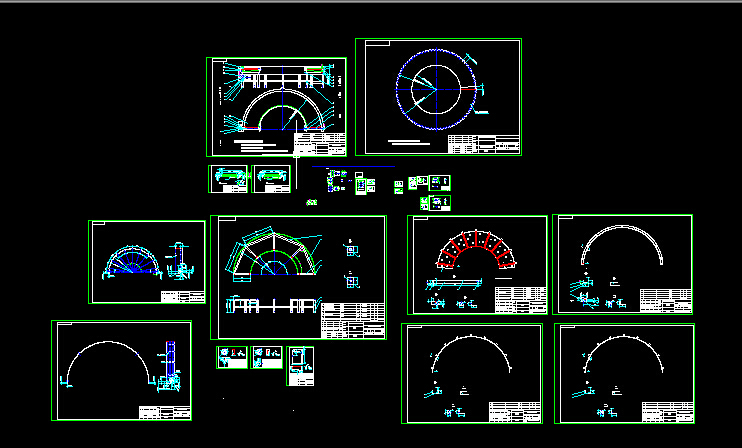Click the blue spoked half-circle drawing
Viewport: 742px width, 448px height.
point(133,260)
